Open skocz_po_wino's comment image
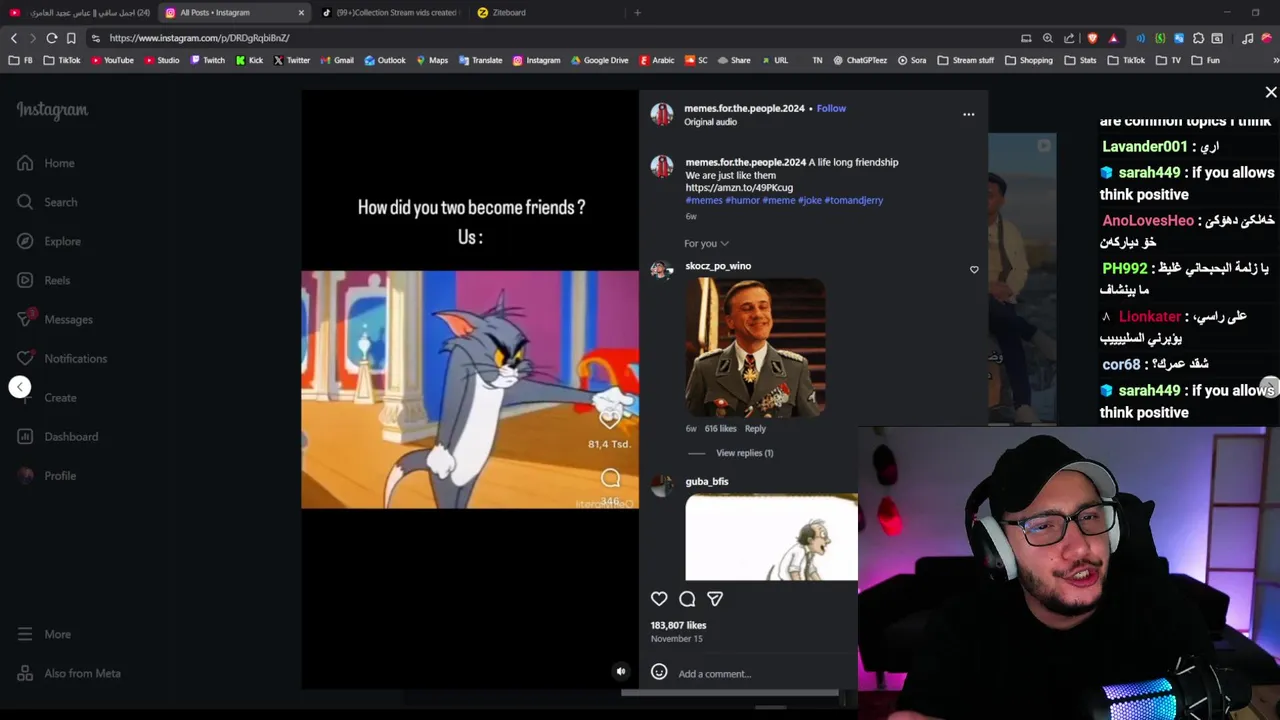This screenshot has width=1280, height=720. click(x=755, y=347)
